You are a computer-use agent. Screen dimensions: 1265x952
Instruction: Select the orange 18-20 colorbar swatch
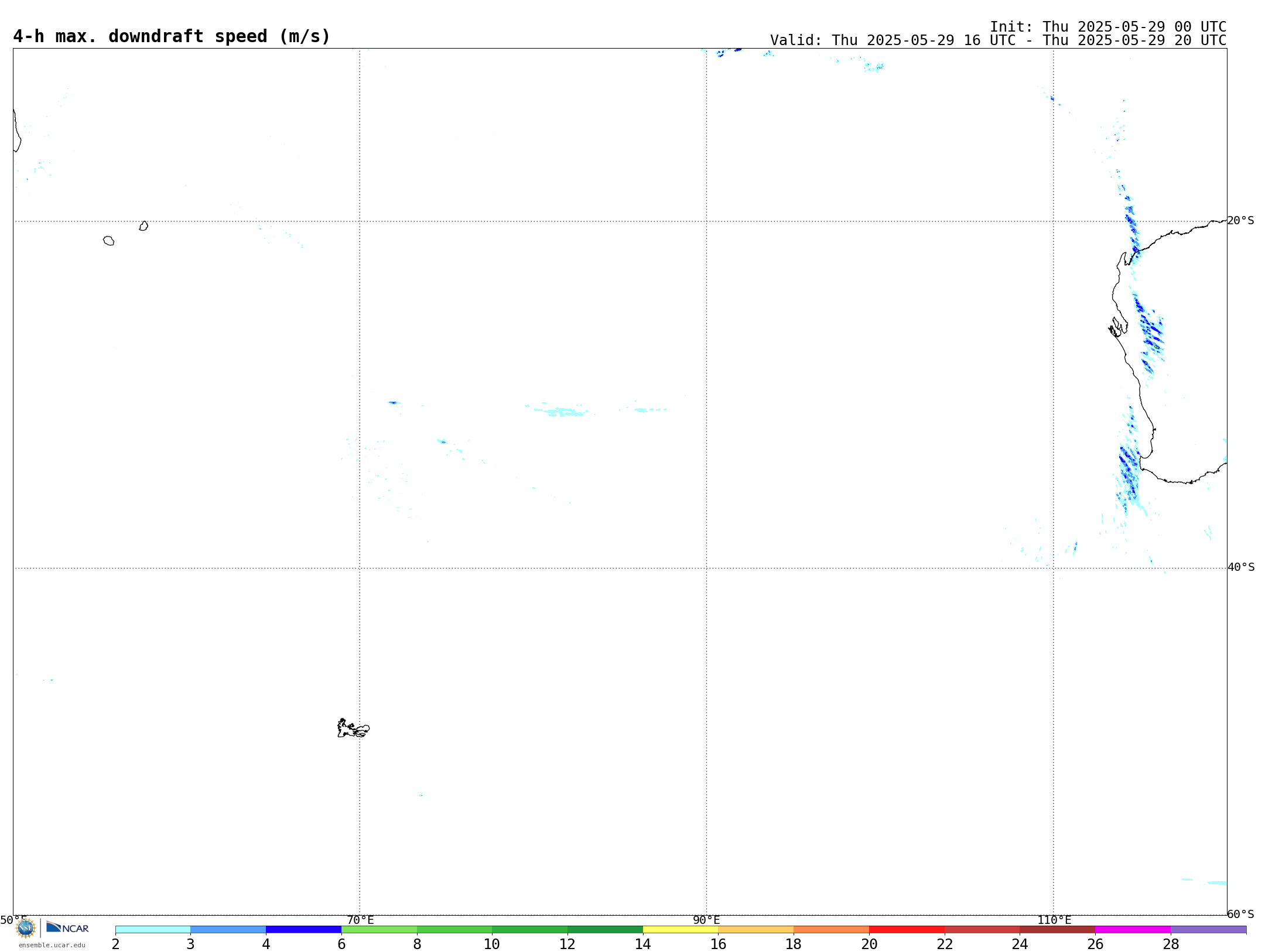832,930
